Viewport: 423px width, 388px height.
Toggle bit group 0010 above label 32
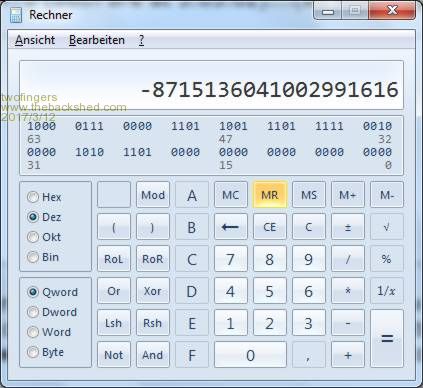(x=377, y=126)
